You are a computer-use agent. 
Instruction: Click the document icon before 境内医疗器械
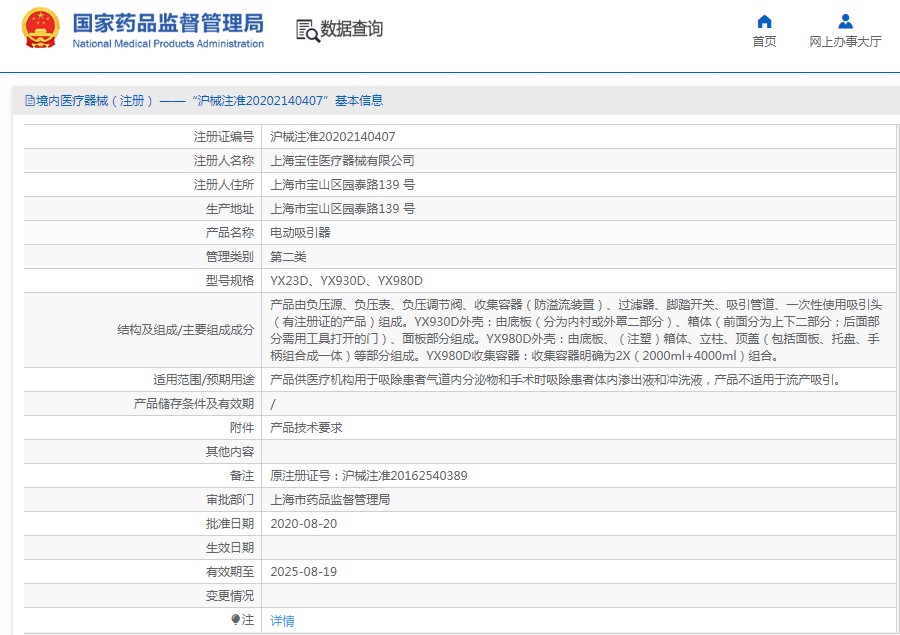30,101
